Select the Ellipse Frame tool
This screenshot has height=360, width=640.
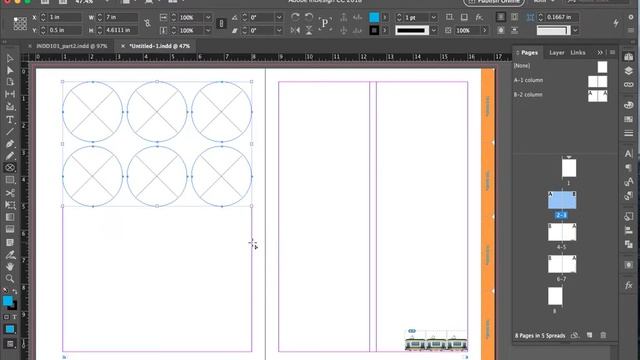(x=10, y=168)
